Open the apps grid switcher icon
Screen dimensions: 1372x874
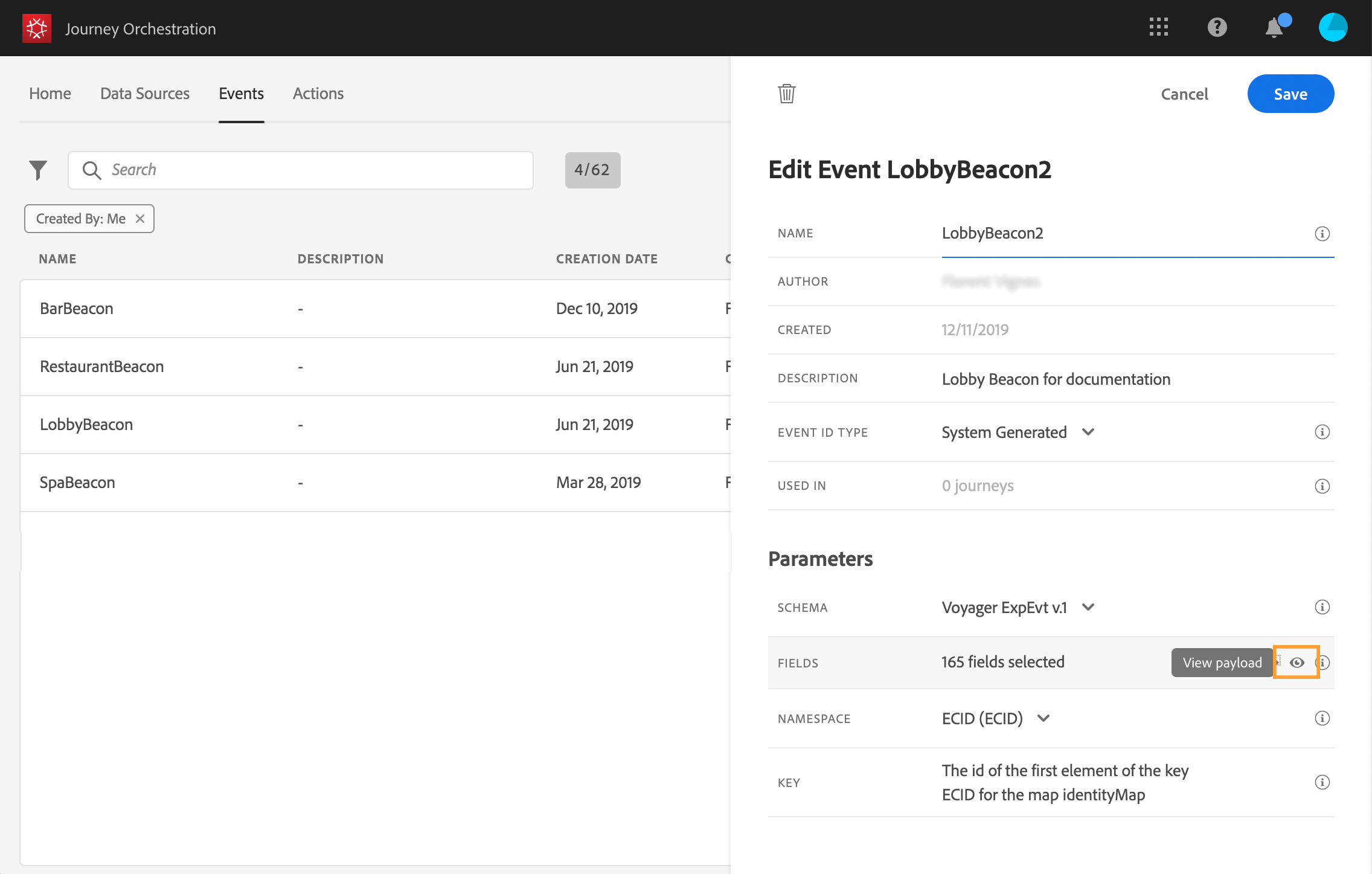tap(1158, 27)
